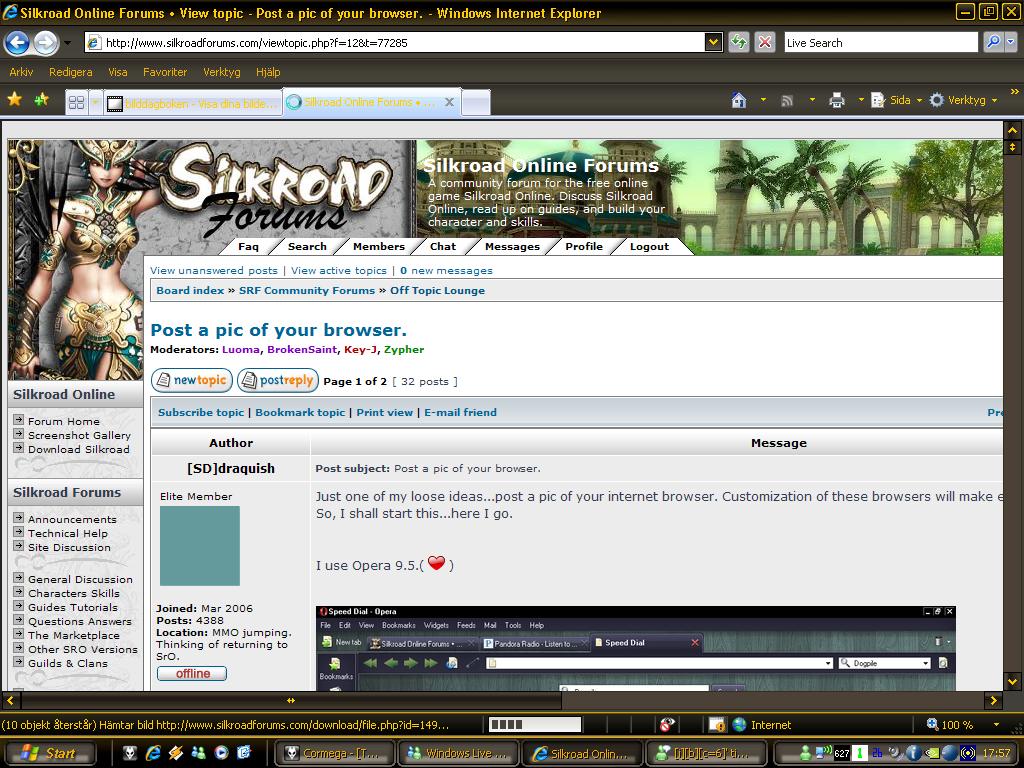Click the Live Search magnifier icon

[993, 42]
